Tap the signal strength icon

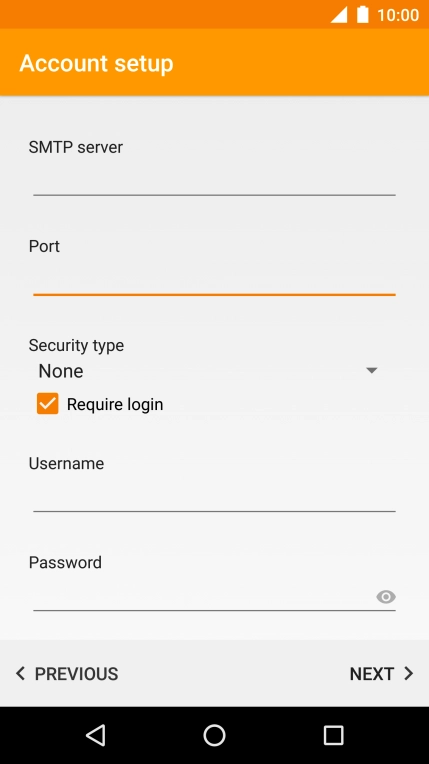point(339,15)
